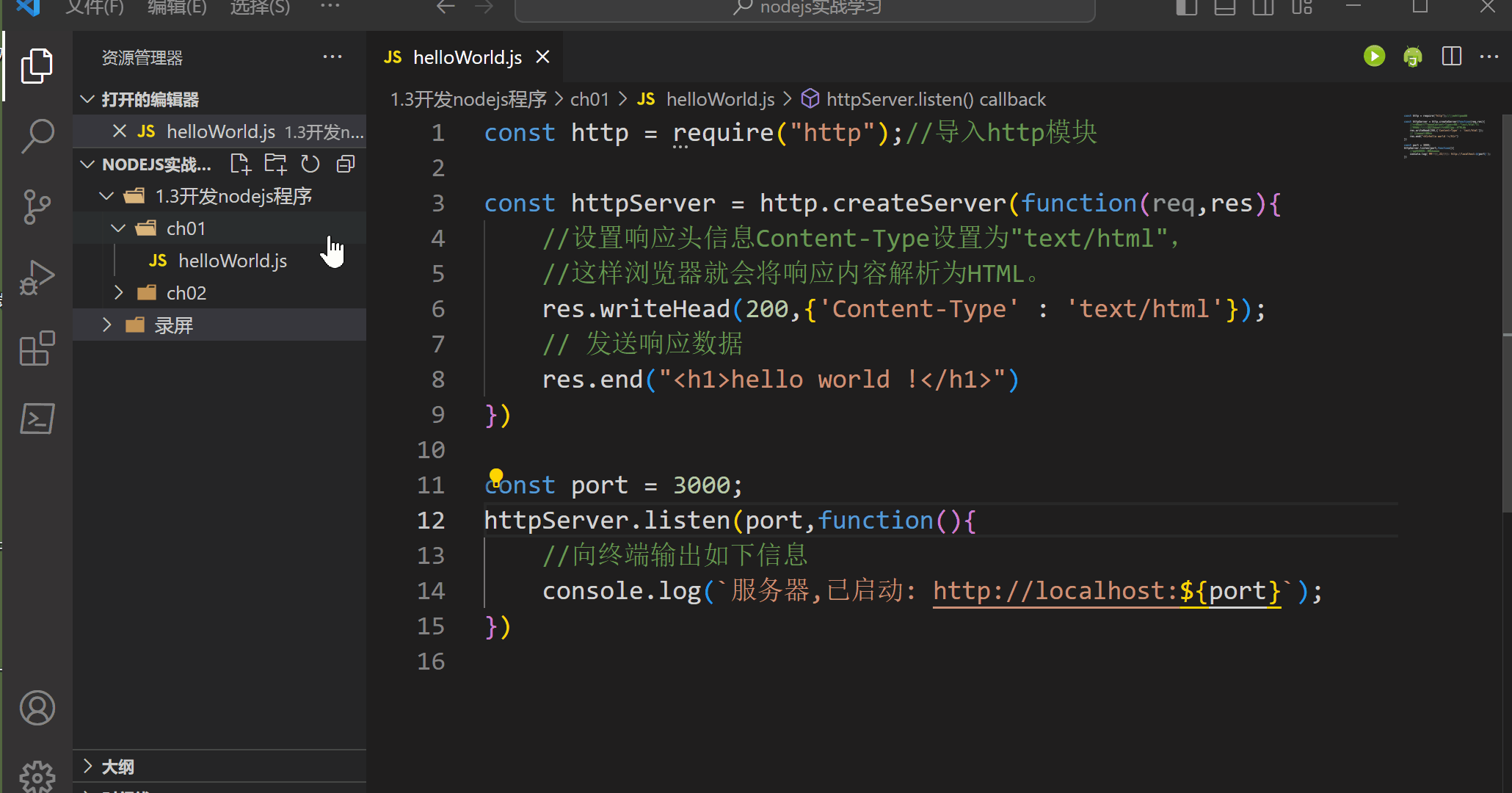Open the 文件(F) menu
This screenshot has height=793, width=1512.
94,8
